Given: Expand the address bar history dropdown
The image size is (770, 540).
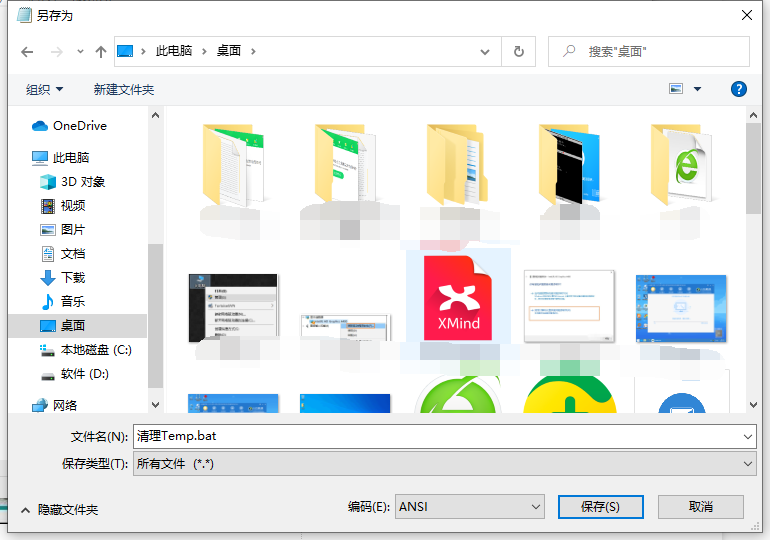Looking at the screenshot, I should coord(485,51).
